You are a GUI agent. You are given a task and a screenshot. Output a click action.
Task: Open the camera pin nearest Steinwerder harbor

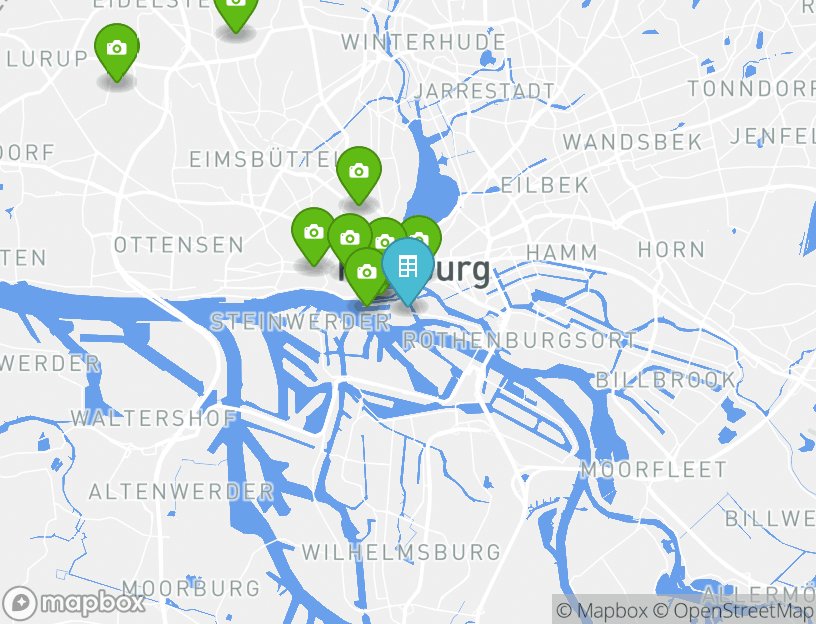[367, 273]
